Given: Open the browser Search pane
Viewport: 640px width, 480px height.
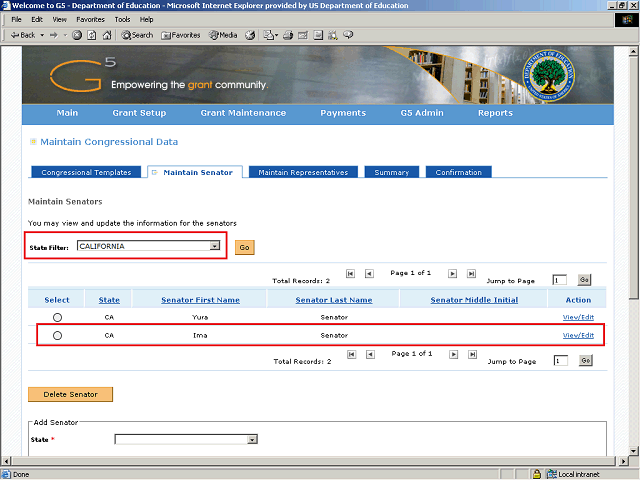Looking at the screenshot, I should pyautogui.click(x=137, y=35).
